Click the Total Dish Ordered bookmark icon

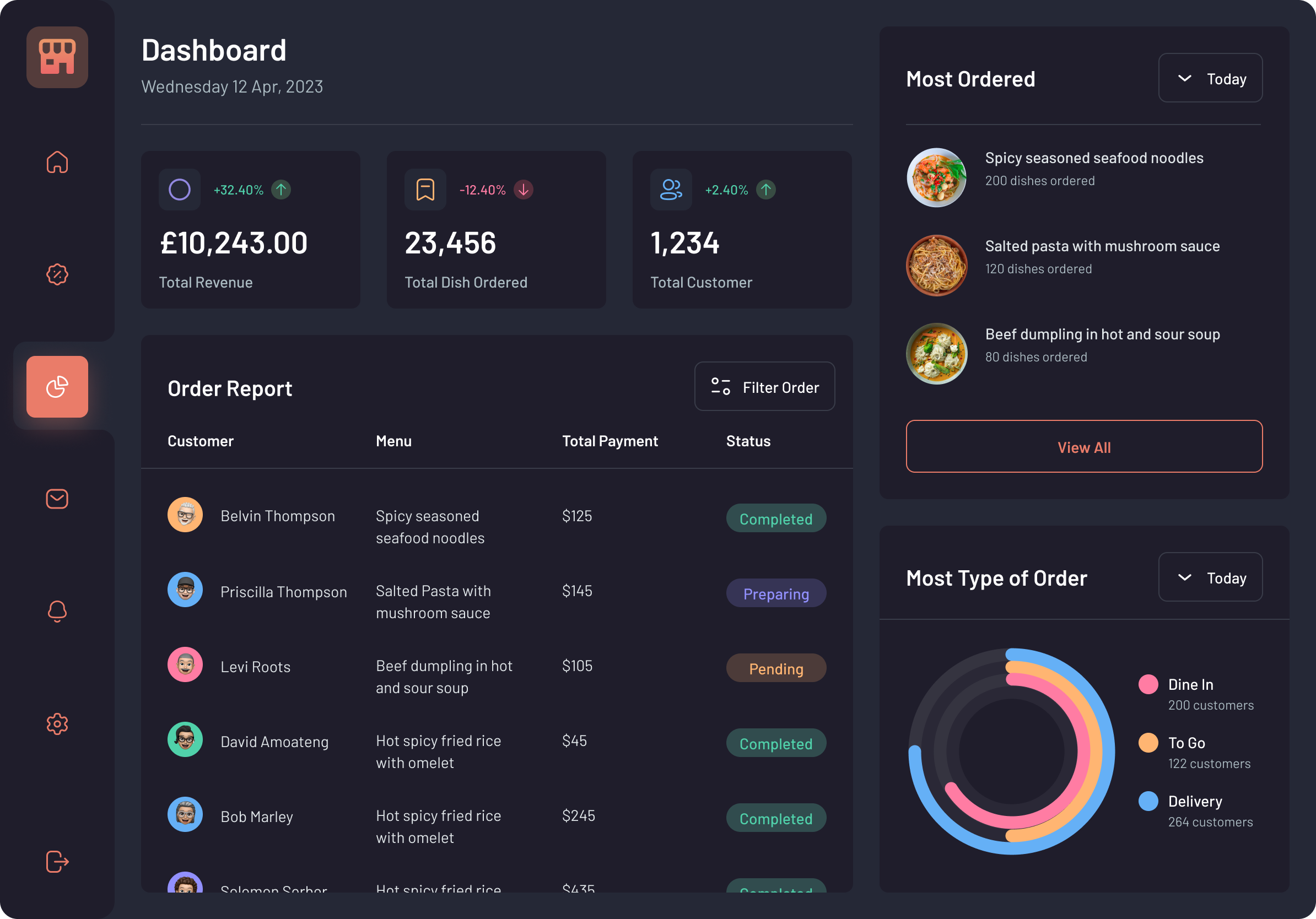[425, 190]
